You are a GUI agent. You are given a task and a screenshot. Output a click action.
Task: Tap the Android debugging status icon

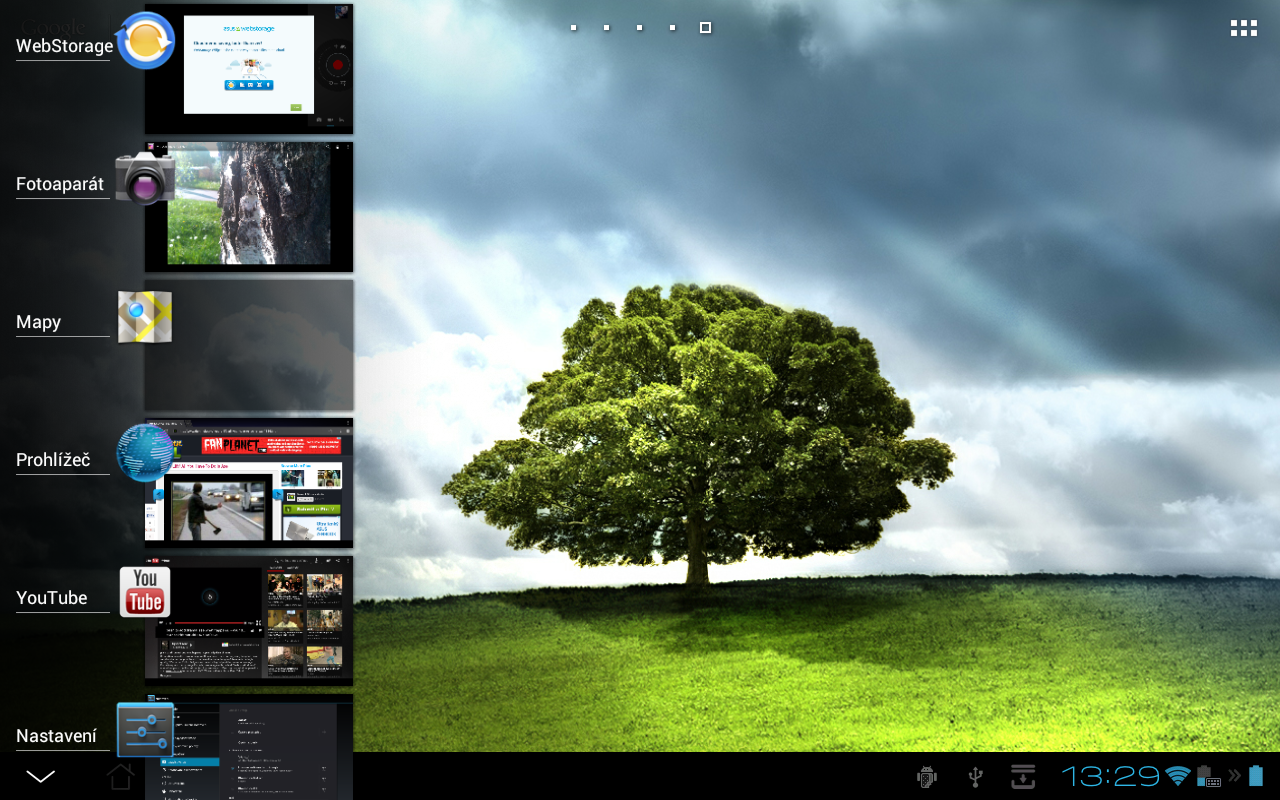click(x=926, y=776)
